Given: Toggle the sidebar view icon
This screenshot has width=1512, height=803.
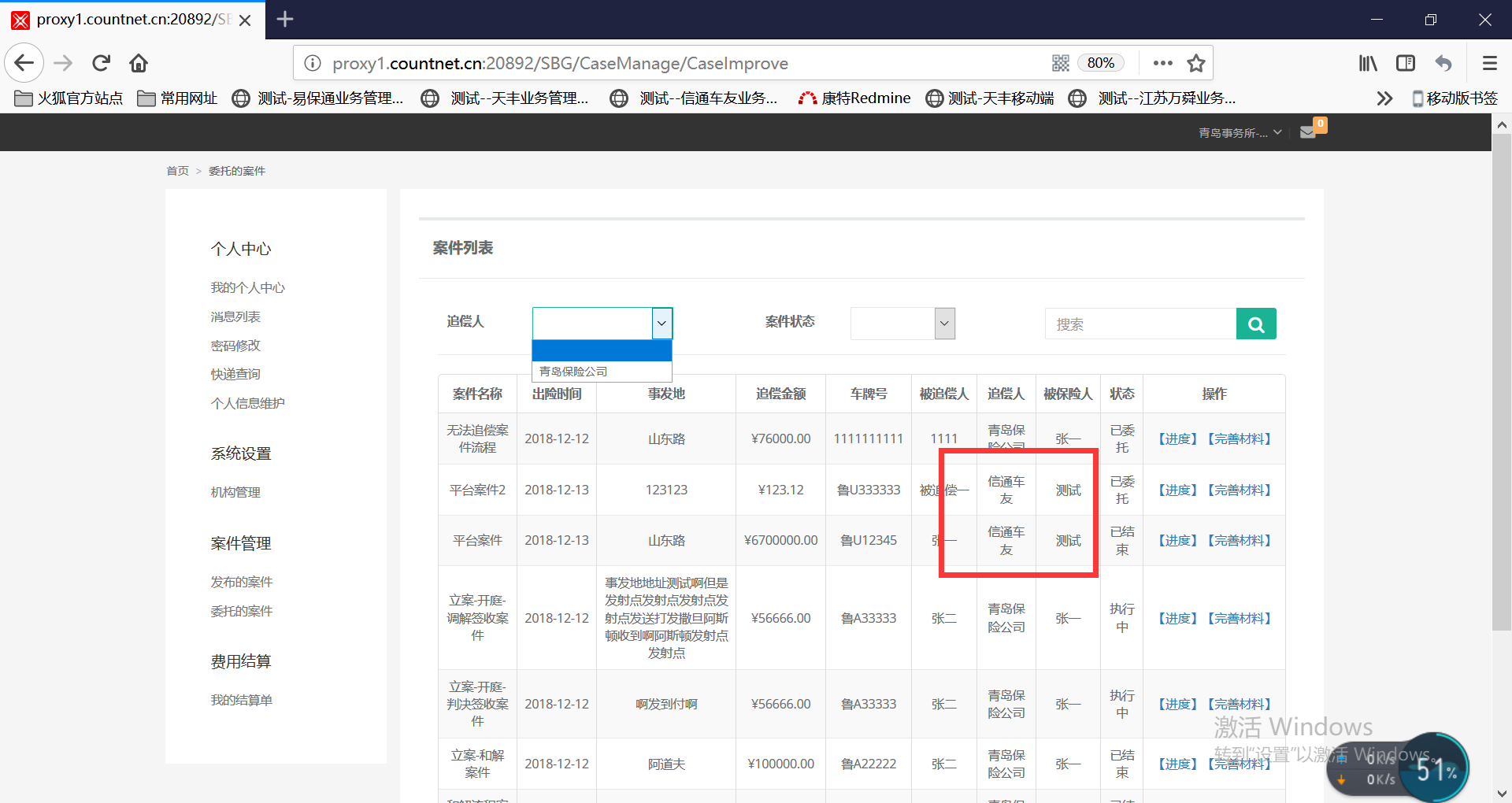Looking at the screenshot, I should point(1406,63).
